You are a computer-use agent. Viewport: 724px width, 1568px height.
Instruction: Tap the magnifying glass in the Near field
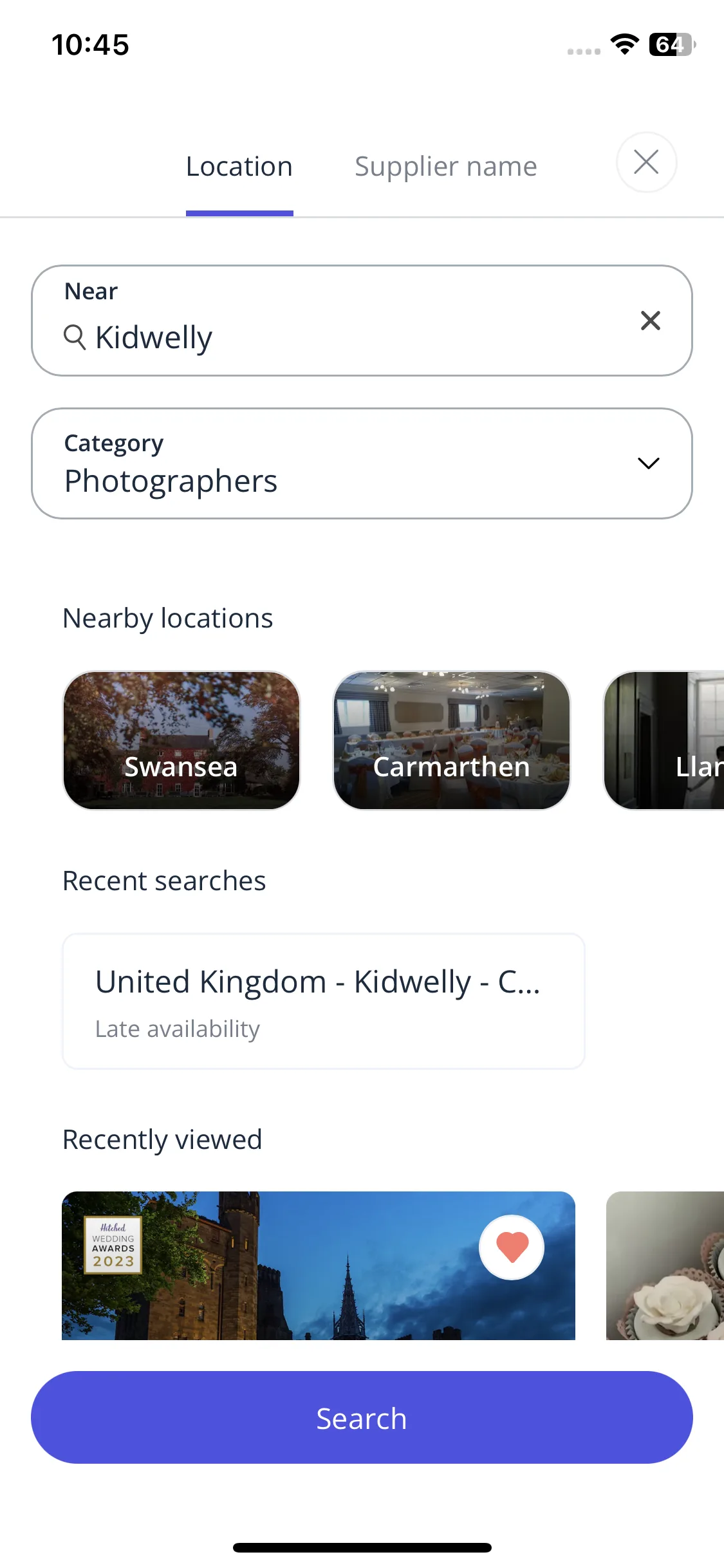75,337
